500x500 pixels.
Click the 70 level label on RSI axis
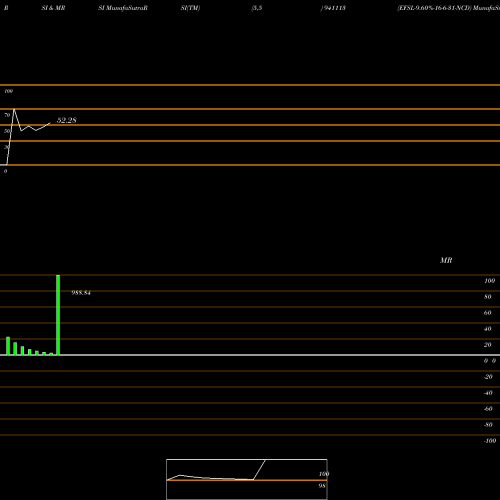tap(7, 115)
